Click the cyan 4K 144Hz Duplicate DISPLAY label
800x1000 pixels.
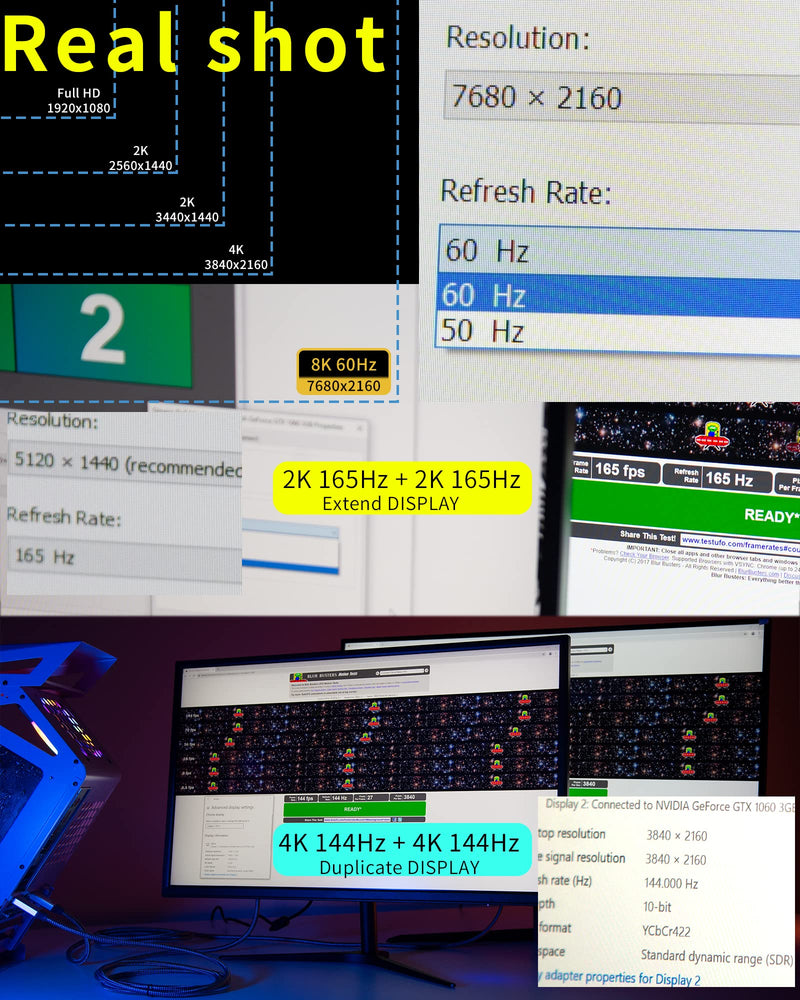pos(402,851)
